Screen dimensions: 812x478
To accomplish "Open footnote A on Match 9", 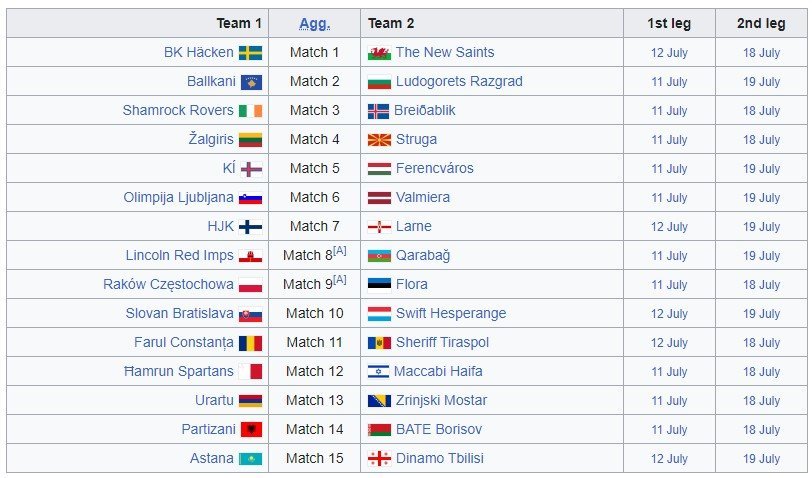I will (x=340, y=279).
